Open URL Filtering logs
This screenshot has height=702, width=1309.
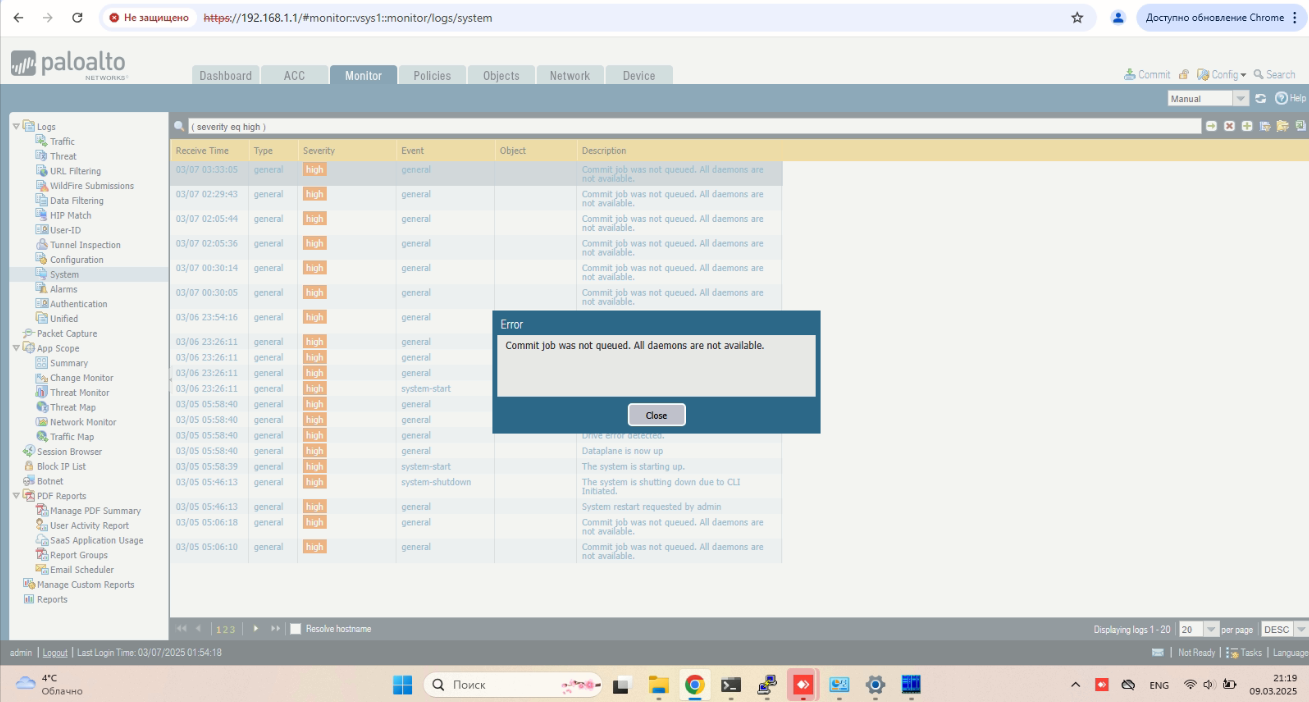(75, 171)
